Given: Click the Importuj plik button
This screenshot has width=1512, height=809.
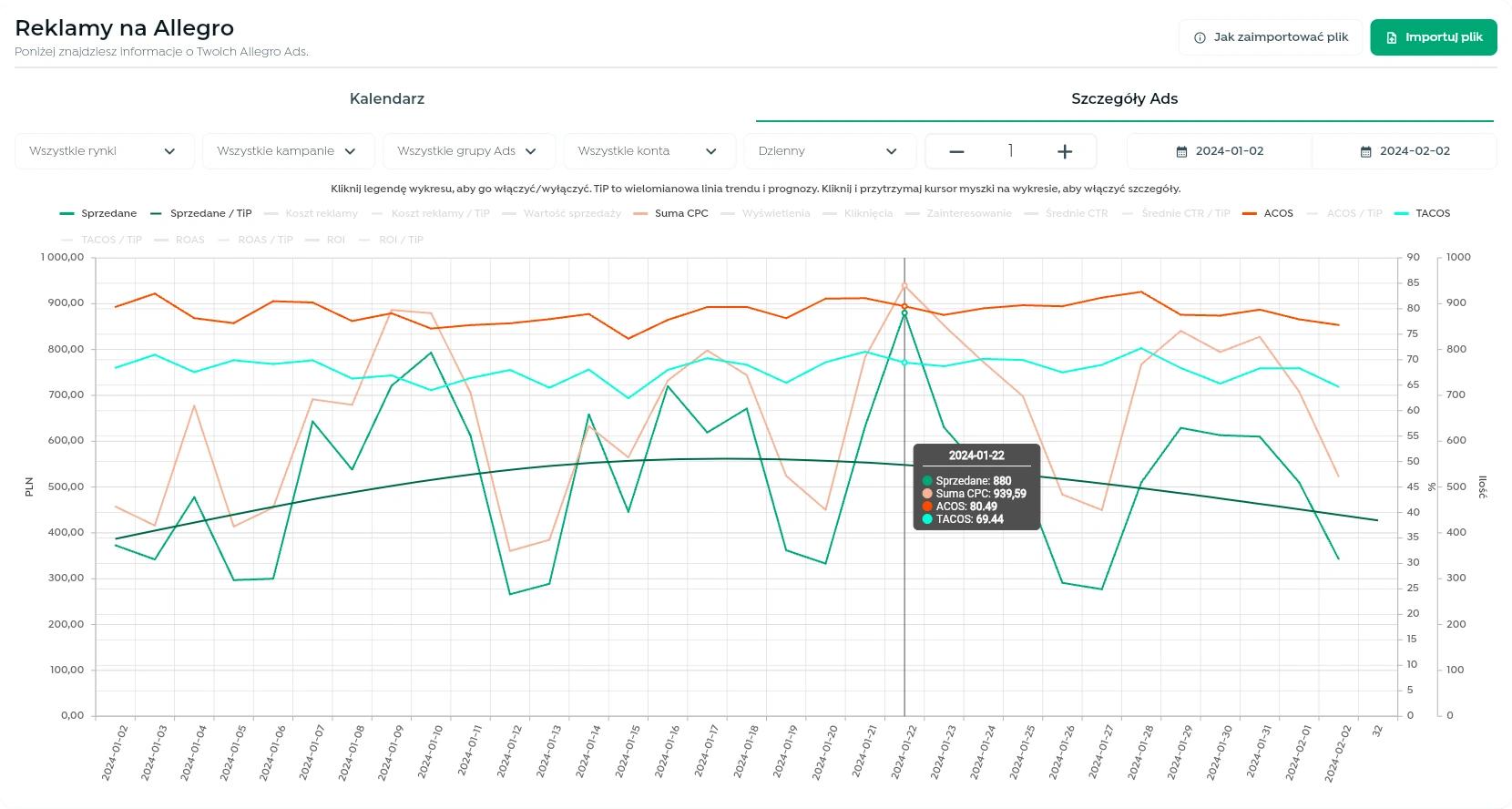Looking at the screenshot, I should pos(1433,37).
